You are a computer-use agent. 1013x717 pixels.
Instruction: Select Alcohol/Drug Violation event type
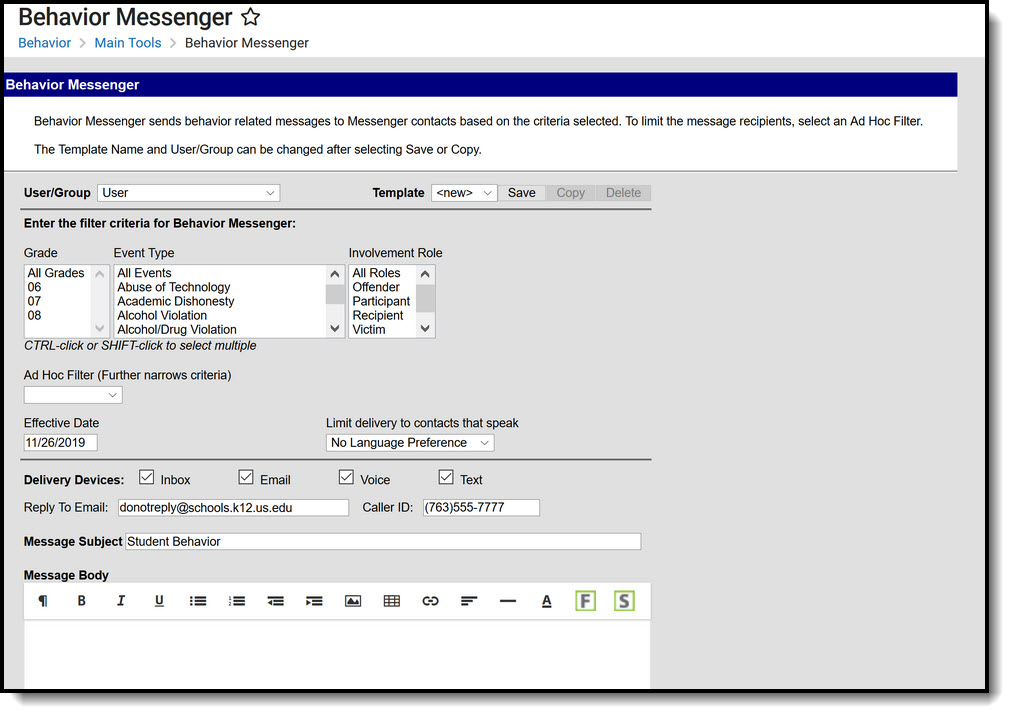pyautogui.click(x=220, y=330)
